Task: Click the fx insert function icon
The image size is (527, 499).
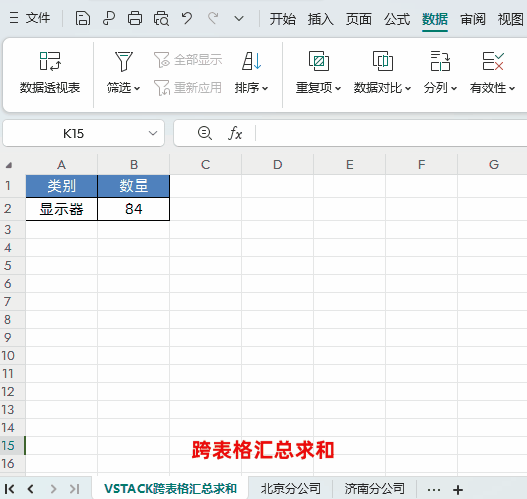Action: [x=235, y=133]
